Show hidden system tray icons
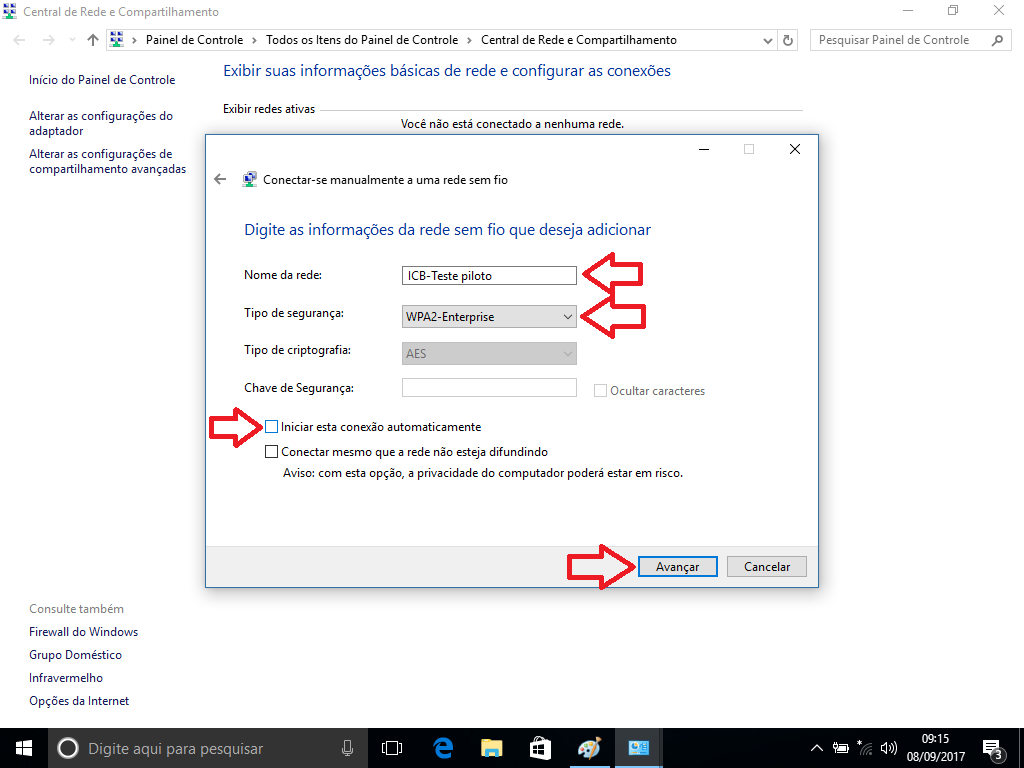 816,748
